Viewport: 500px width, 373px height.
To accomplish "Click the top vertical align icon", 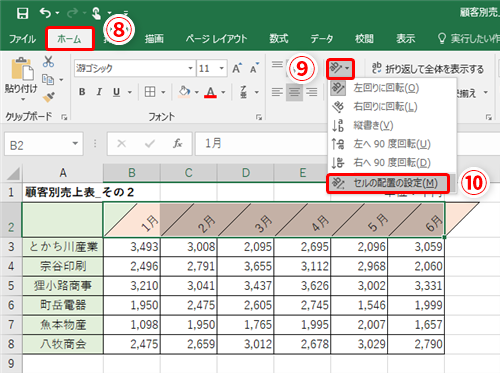I will 277,64.
